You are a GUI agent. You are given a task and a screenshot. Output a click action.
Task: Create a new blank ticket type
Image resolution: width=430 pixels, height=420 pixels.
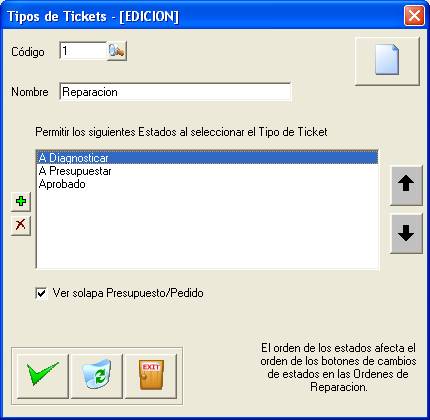point(387,61)
